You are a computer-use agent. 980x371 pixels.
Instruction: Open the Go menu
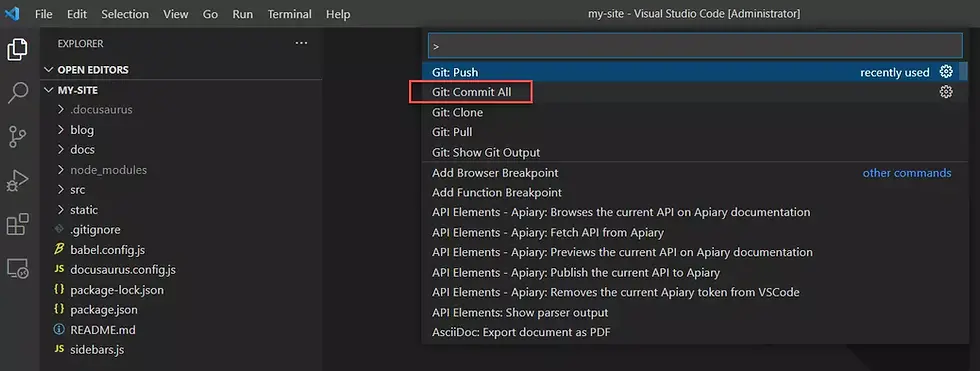pos(210,14)
